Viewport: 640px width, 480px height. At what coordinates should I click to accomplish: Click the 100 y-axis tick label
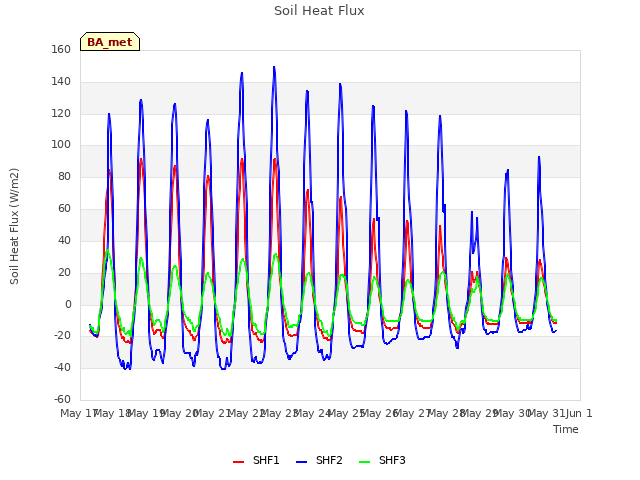[x=61, y=144]
